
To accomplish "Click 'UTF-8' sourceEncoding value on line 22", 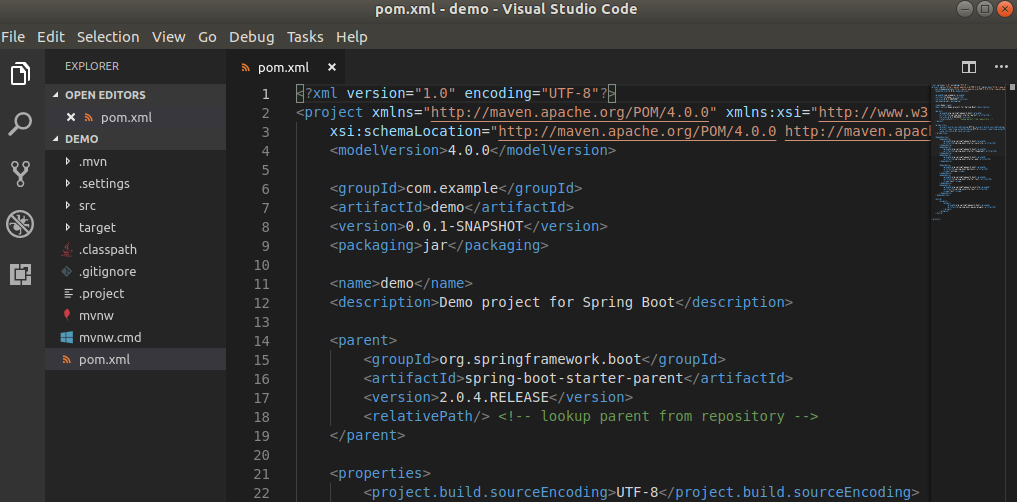I will point(637,492).
